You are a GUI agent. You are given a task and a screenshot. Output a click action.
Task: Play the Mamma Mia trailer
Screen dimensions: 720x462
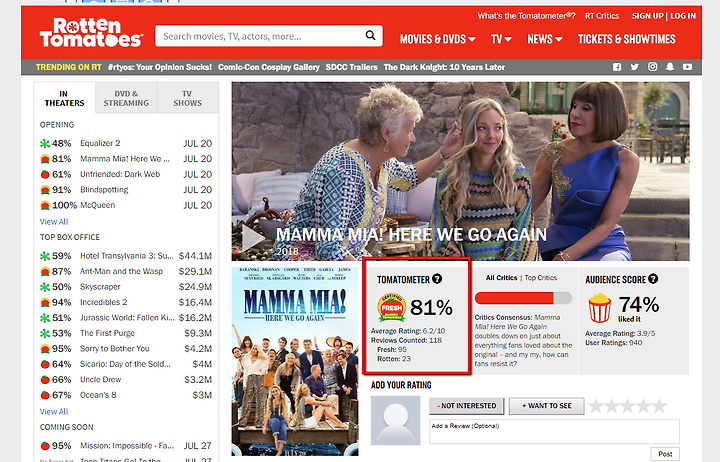[253, 238]
